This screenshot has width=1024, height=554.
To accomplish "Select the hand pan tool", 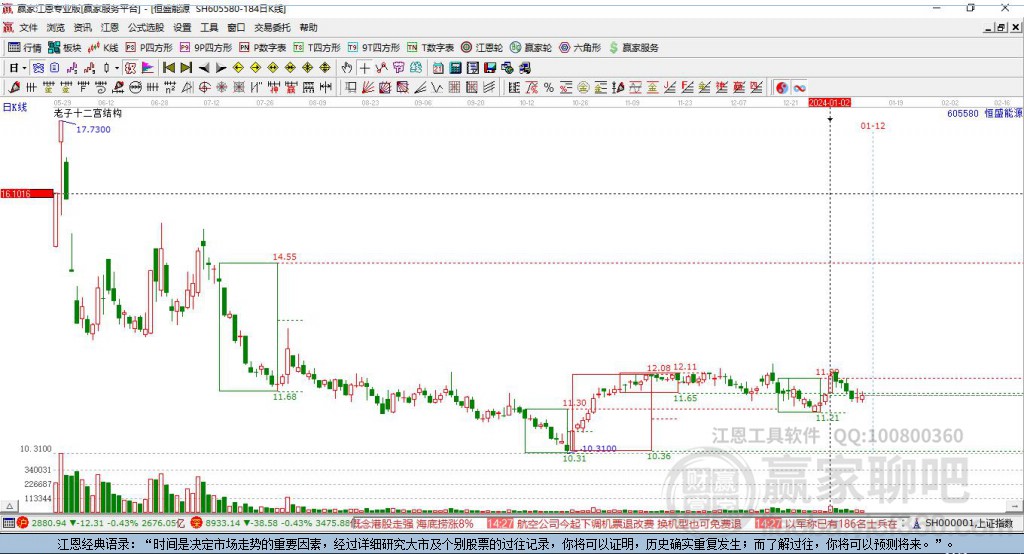I will 347,68.
